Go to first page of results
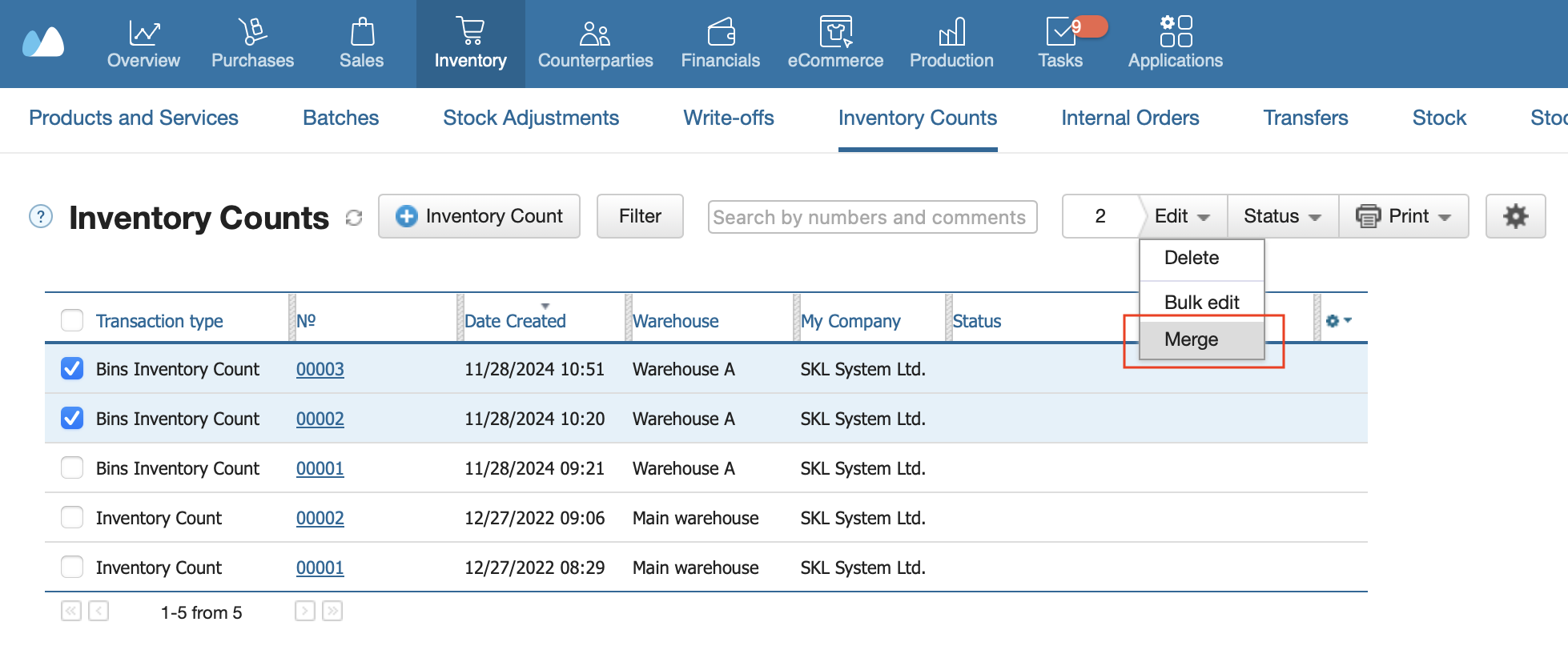 pos(71,612)
